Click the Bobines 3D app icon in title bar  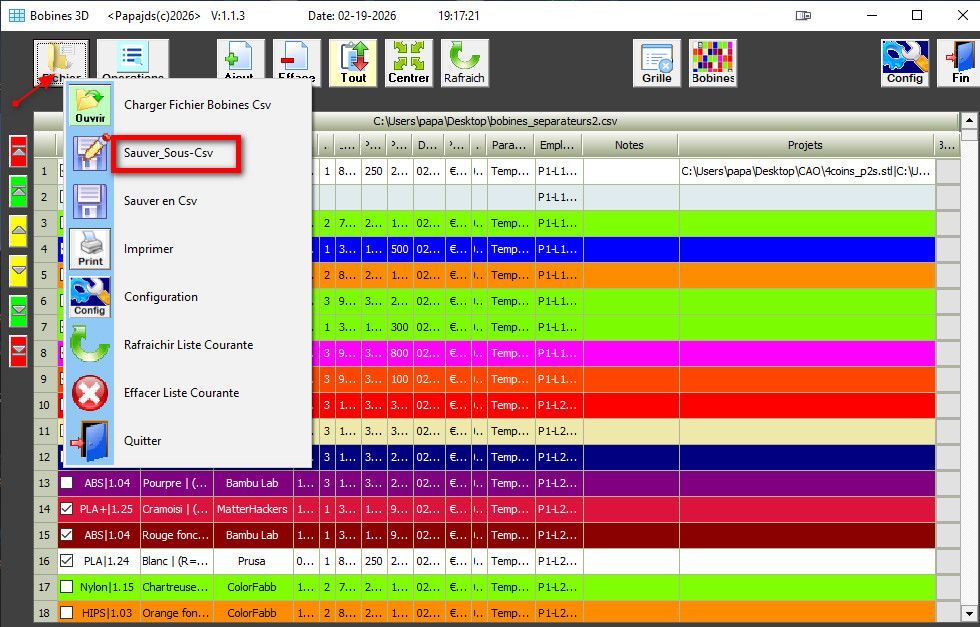coord(17,16)
